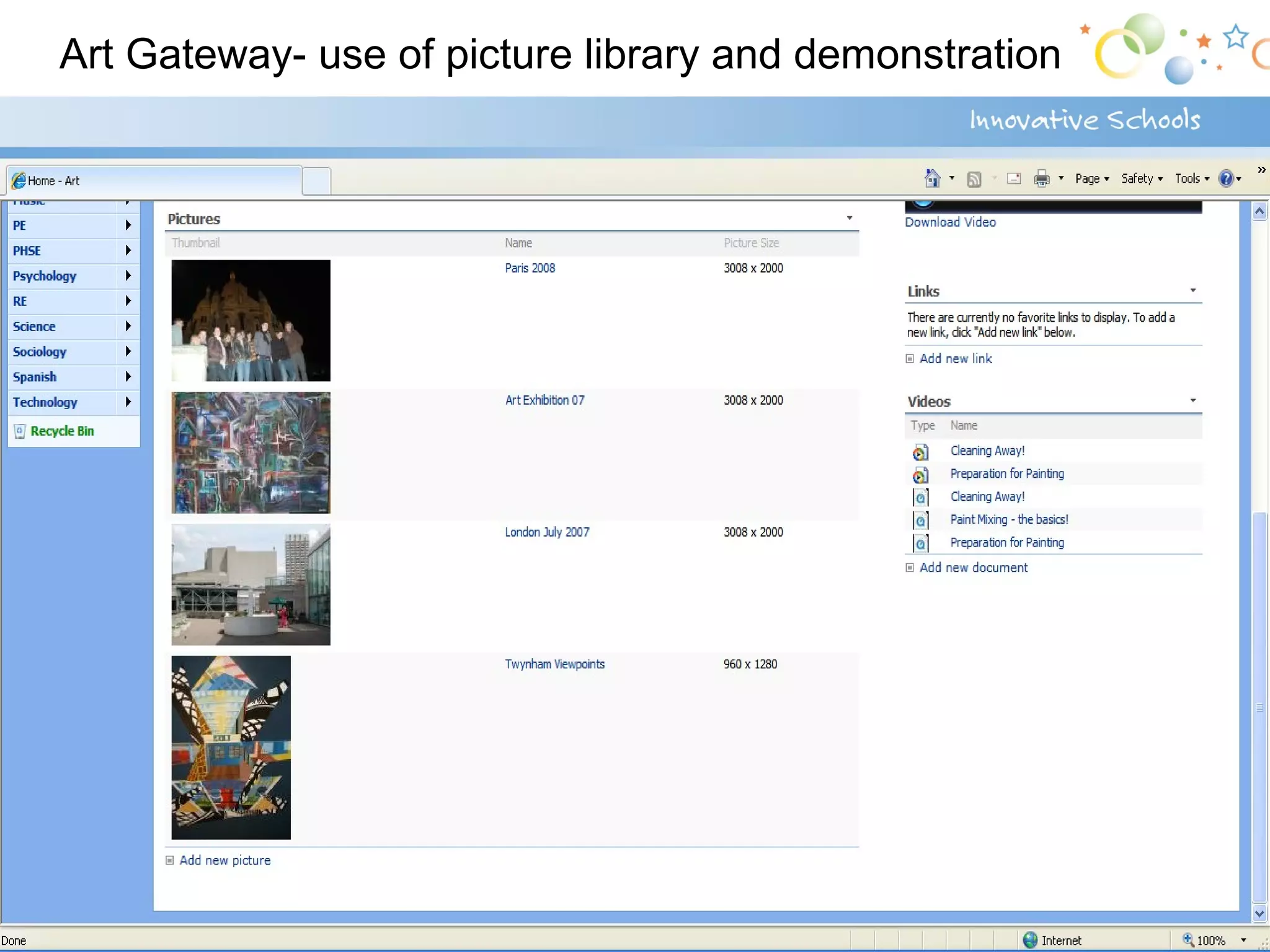The image size is (1270, 952).
Task: Click the Download Video link
Action: (x=950, y=222)
